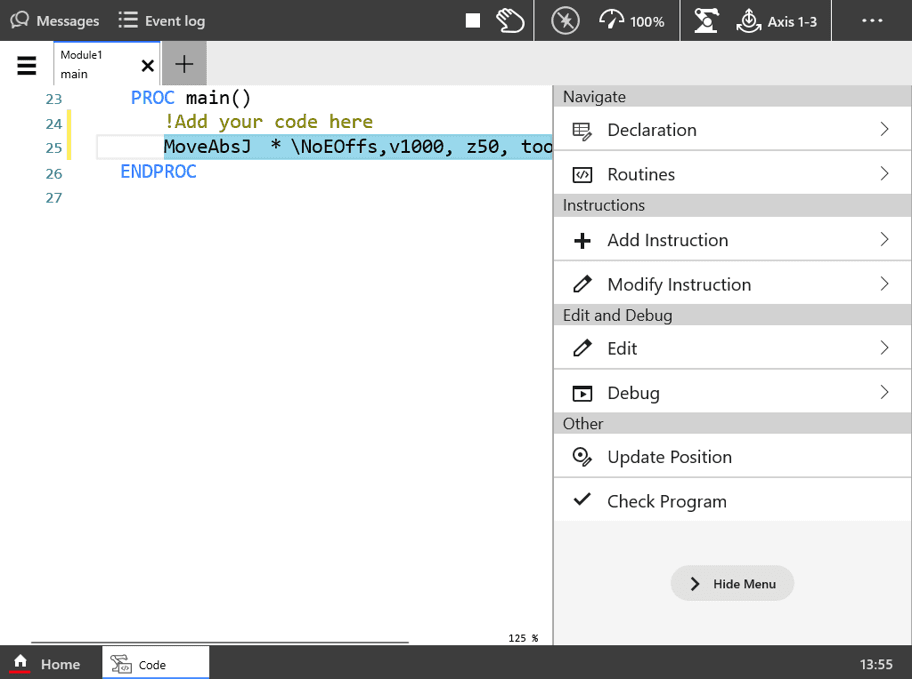The height and width of the screenshot is (679, 912).
Task: Open the Edit submenu
Action: click(x=732, y=348)
